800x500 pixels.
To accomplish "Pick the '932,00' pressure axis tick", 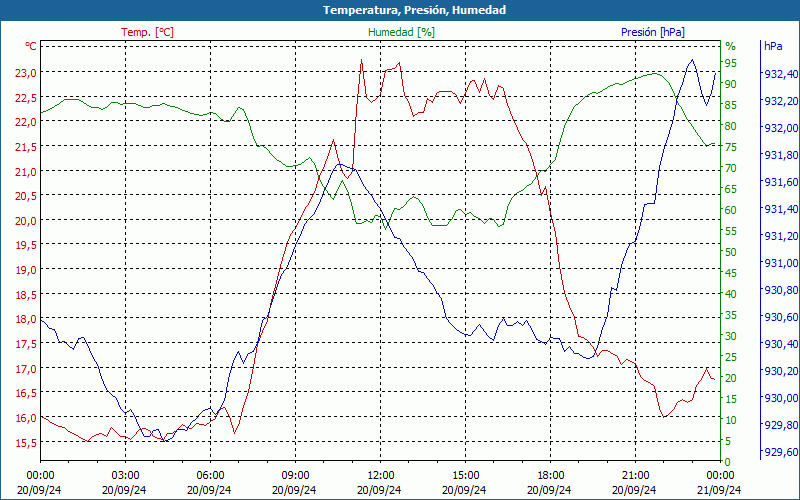I will coord(780,128).
